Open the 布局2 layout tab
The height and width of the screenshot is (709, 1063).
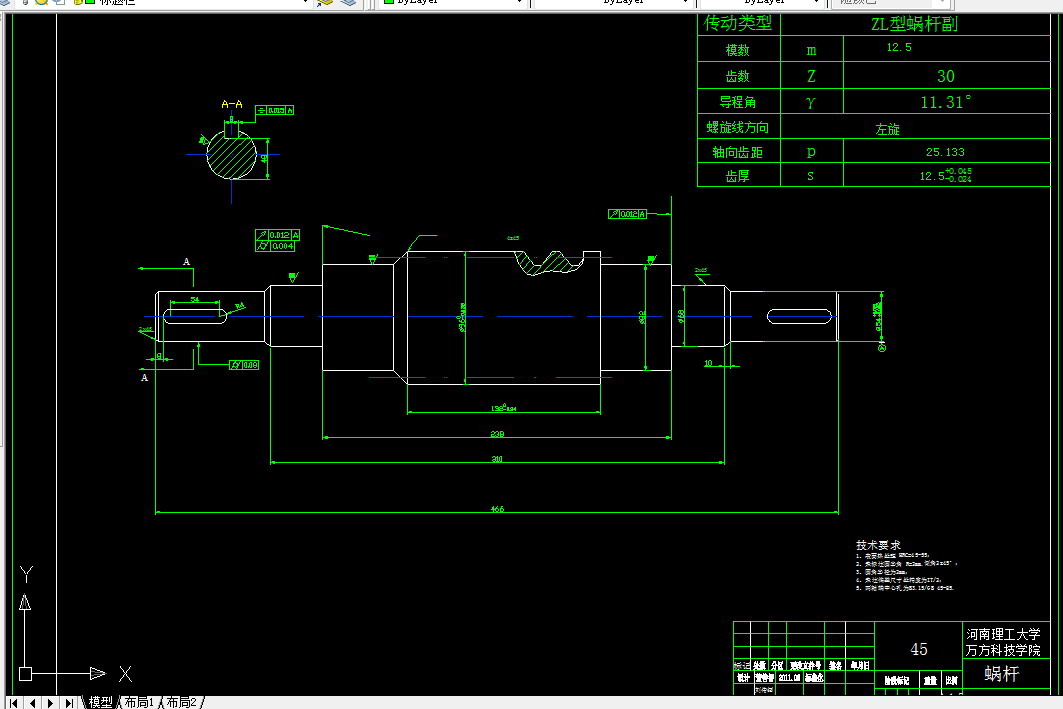182,702
